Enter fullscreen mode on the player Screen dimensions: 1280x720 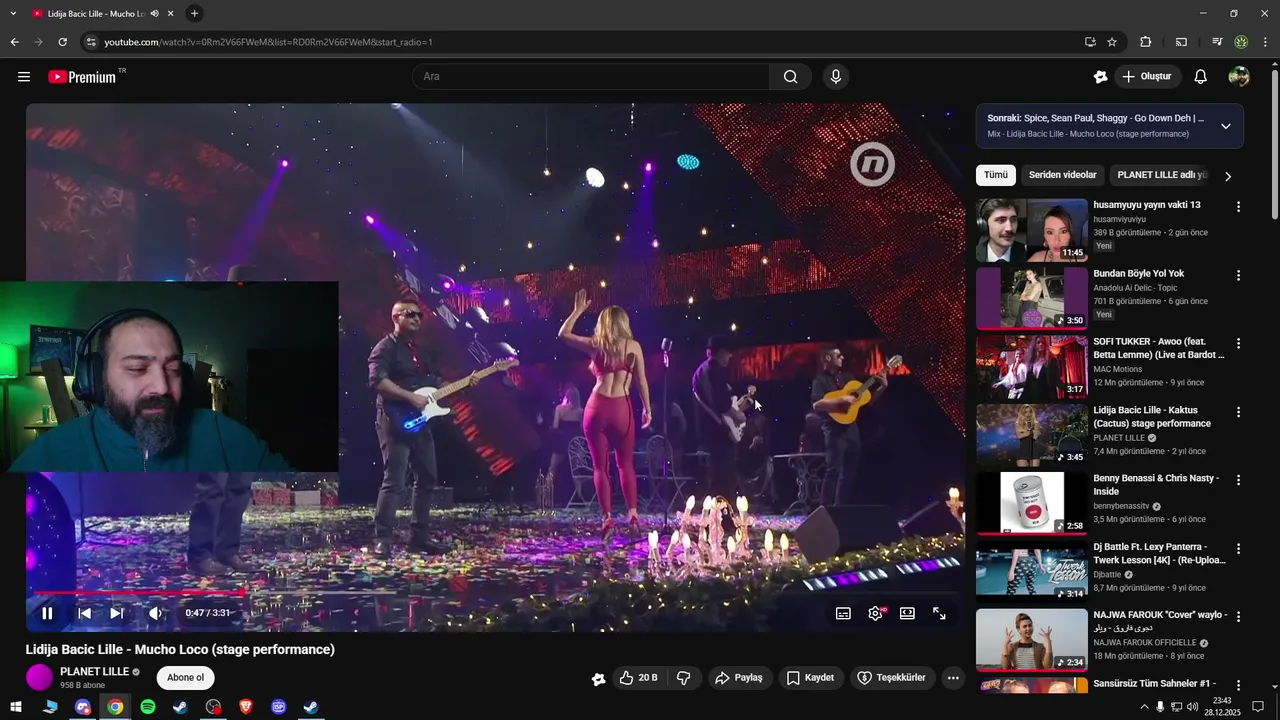point(939,613)
